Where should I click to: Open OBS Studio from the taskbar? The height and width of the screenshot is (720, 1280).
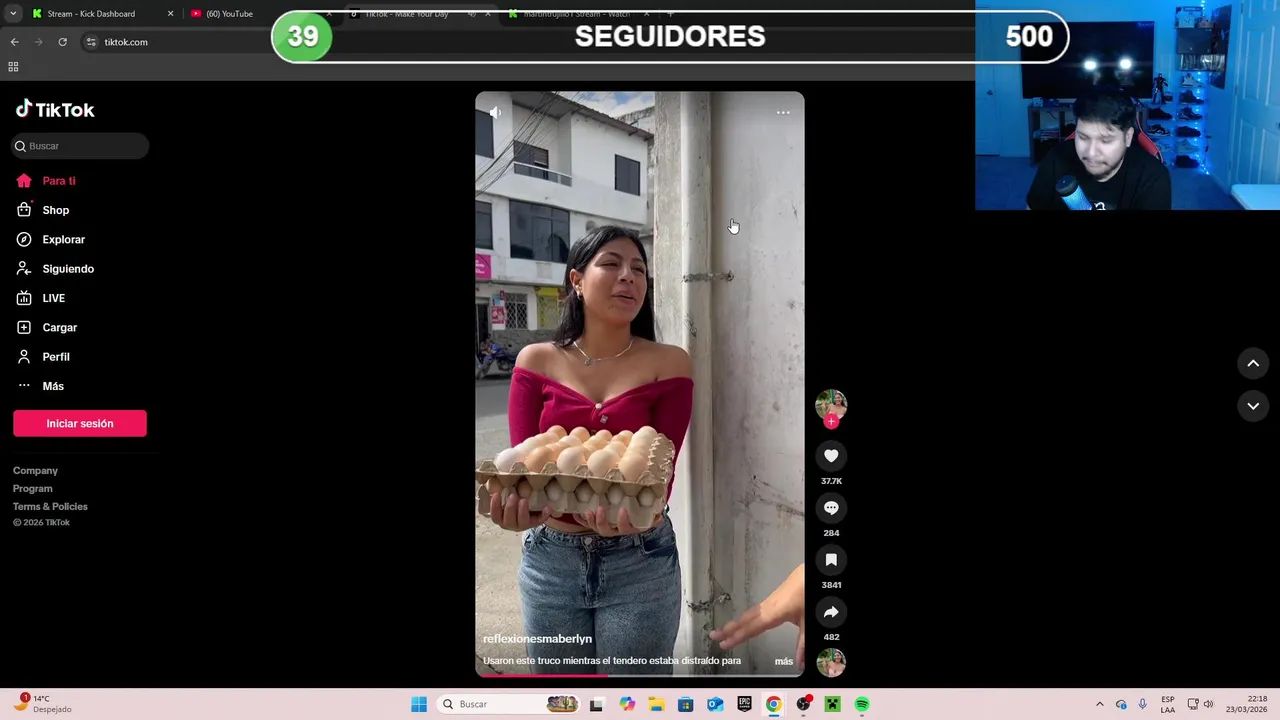[x=803, y=704]
